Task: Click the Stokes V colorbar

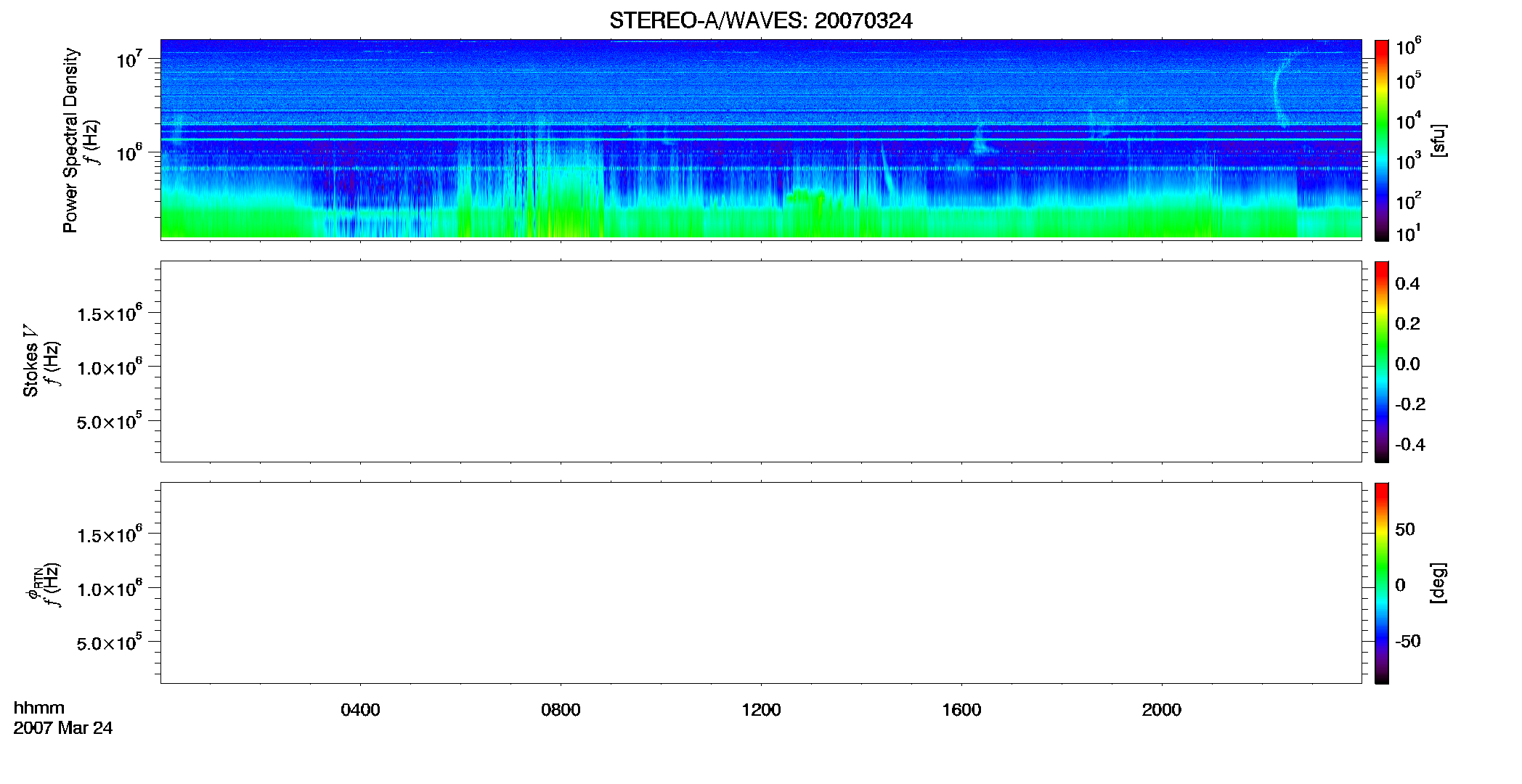Action: (x=1381, y=362)
